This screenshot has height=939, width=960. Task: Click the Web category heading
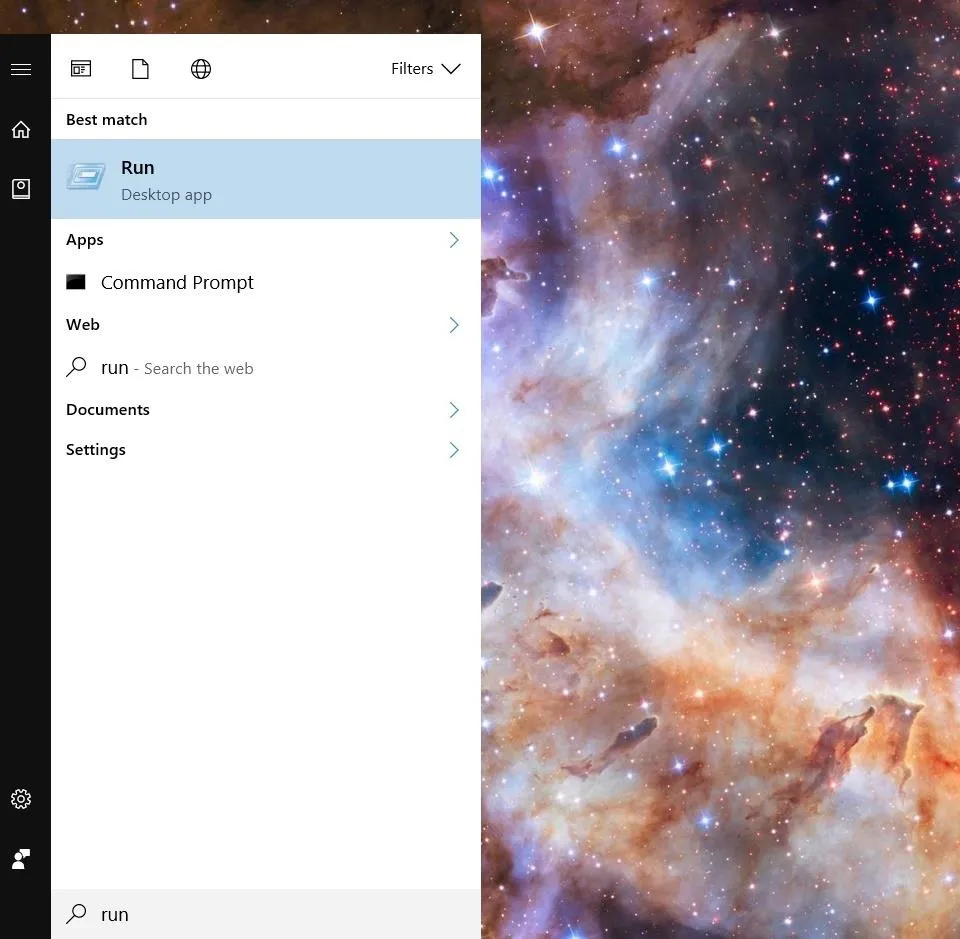[83, 324]
